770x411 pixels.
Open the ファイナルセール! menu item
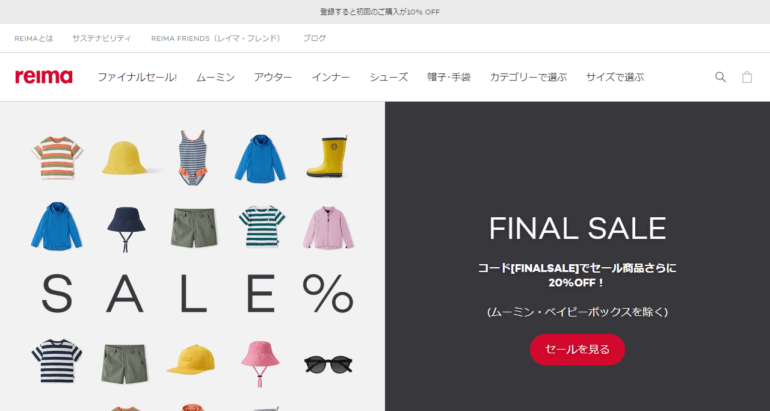(x=137, y=77)
